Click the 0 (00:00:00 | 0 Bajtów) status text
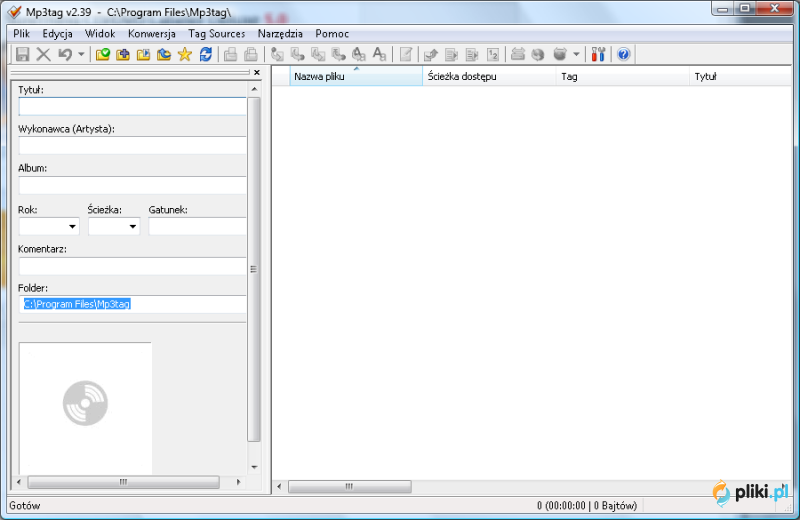The image size is (800, 520). 587,506
